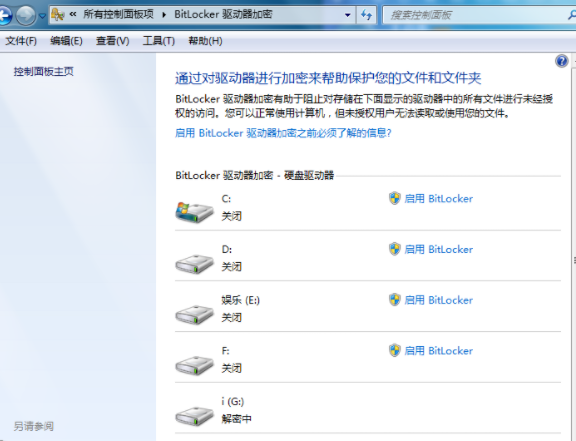Click the F: drive label text
The height and width of the screenshot is (441, 576).
(x=226, y=351)
